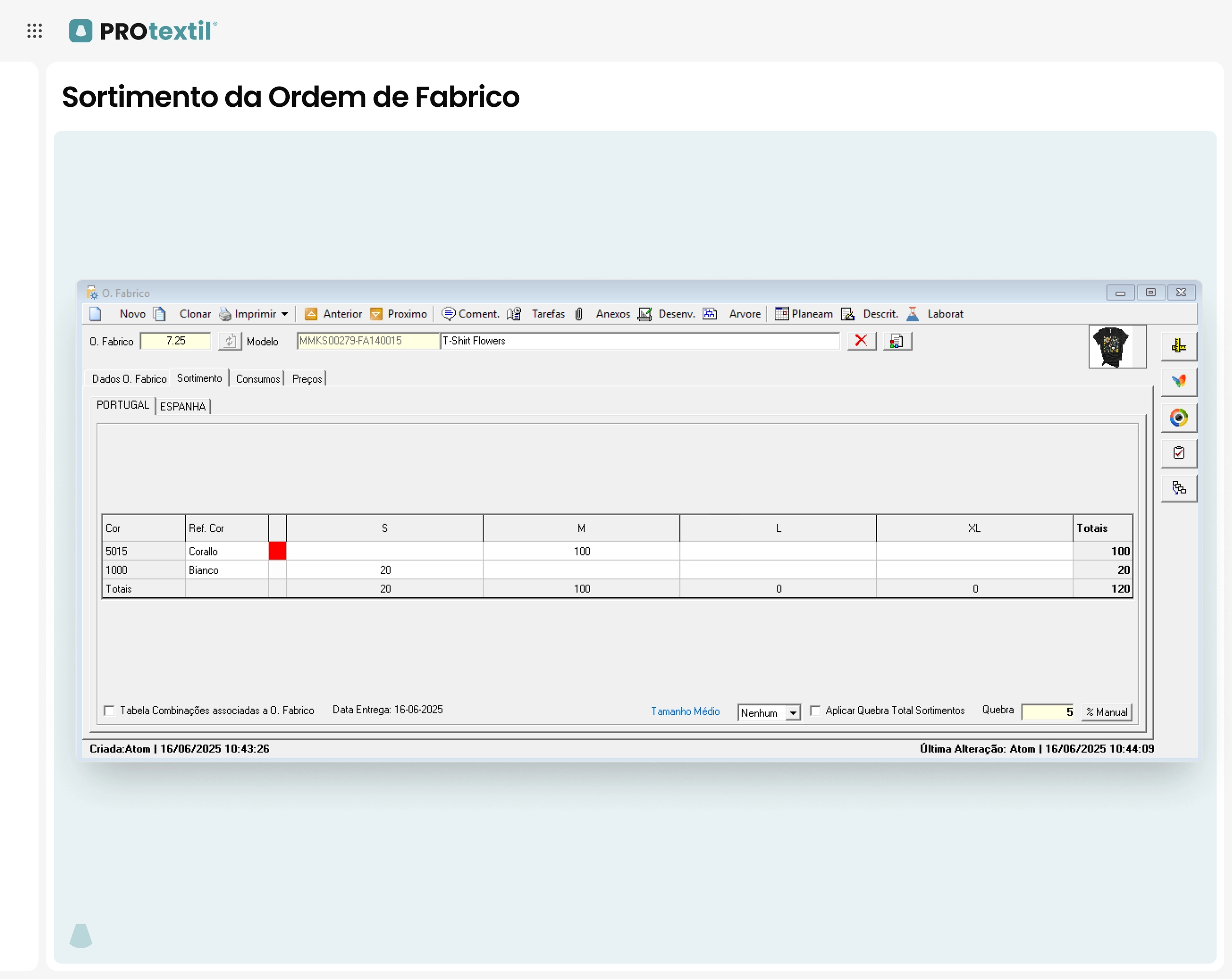The width and height of the screenshot is (1232, 979).
Task: Check Aplicar Quebra Total Sortimentos
Action: 815,710
